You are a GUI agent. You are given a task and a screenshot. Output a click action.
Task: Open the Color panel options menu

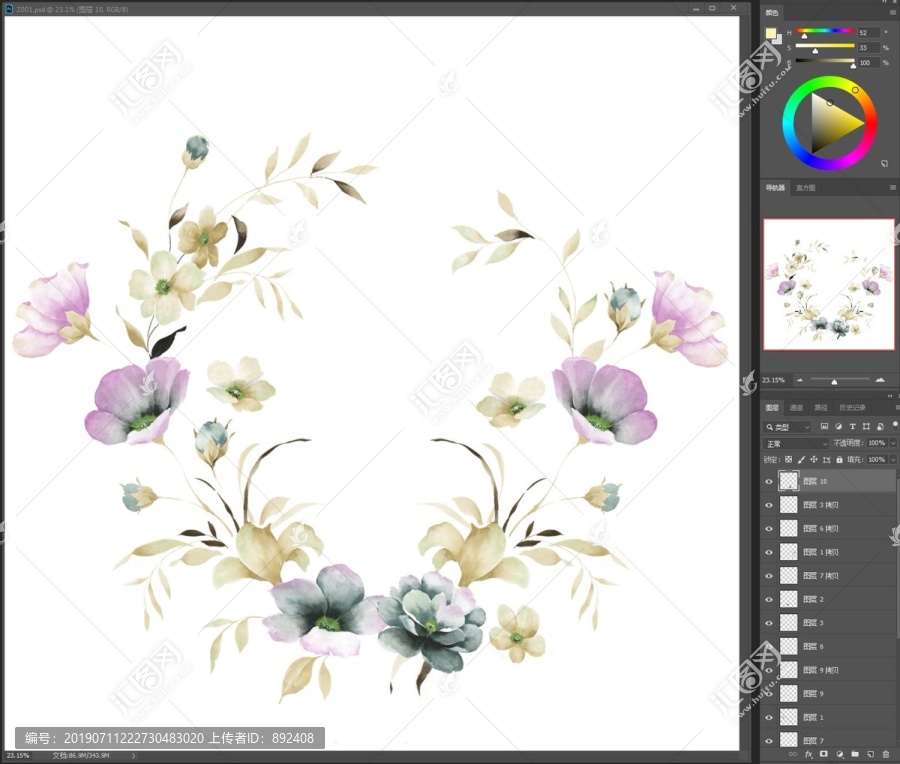point(893,12)
